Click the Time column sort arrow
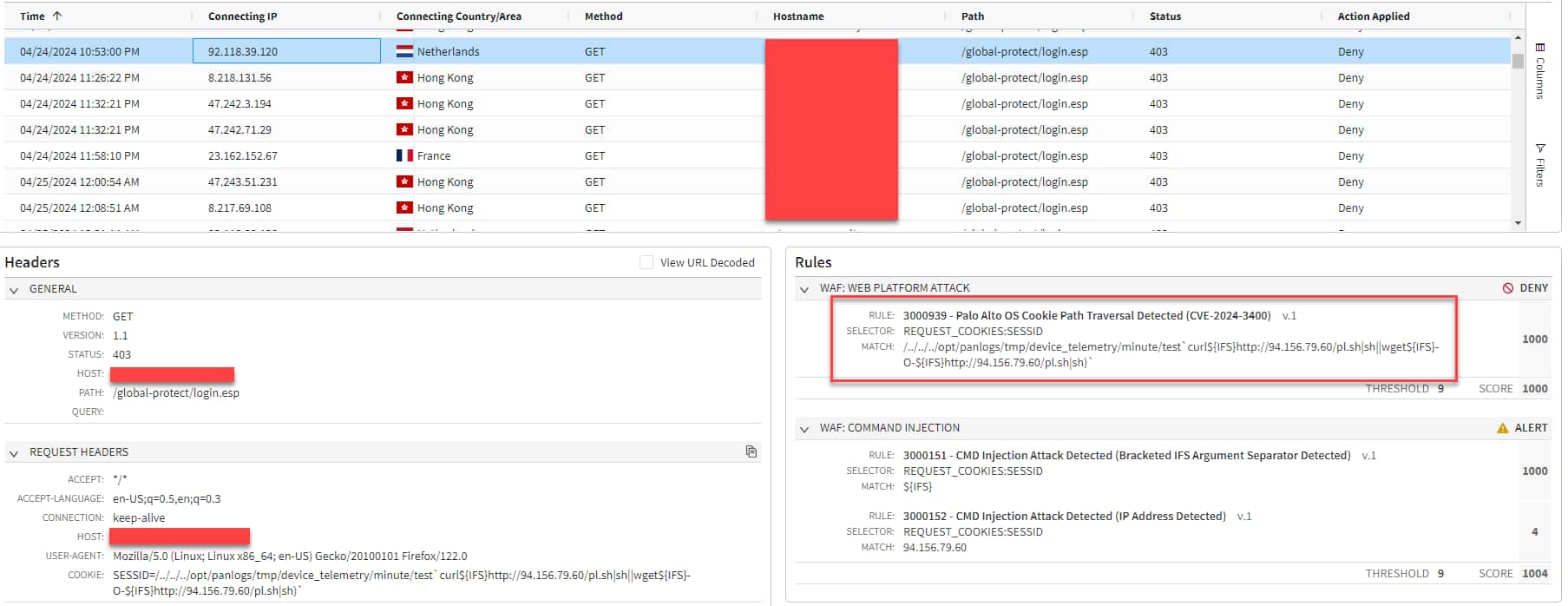The width and height of the screenshot is (1568, 606). click(x=57, y=16)
